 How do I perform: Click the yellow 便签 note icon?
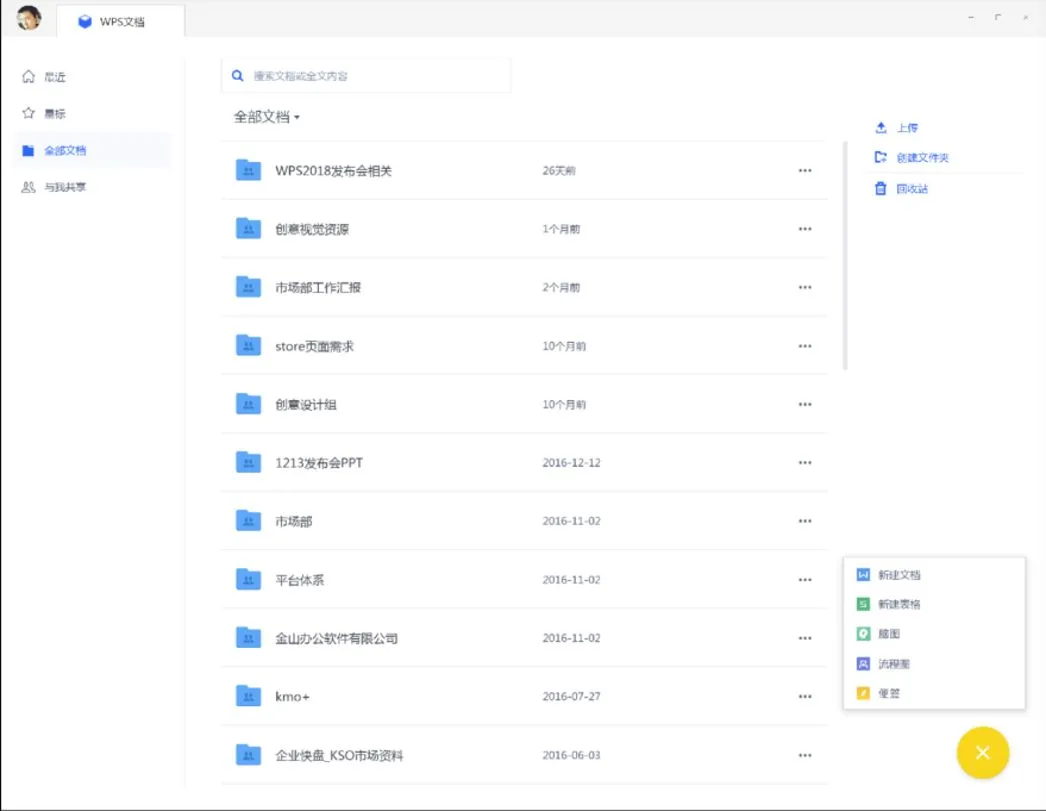pos(863,693)
